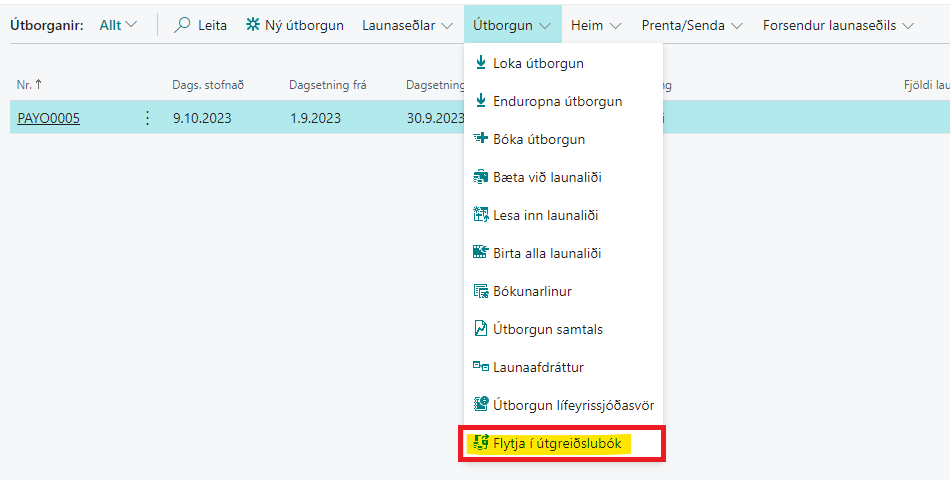Select Útborgun lífeyrissjóðasvör menu entry
This screenshot has width=950, height=480.
coord(573,405)
